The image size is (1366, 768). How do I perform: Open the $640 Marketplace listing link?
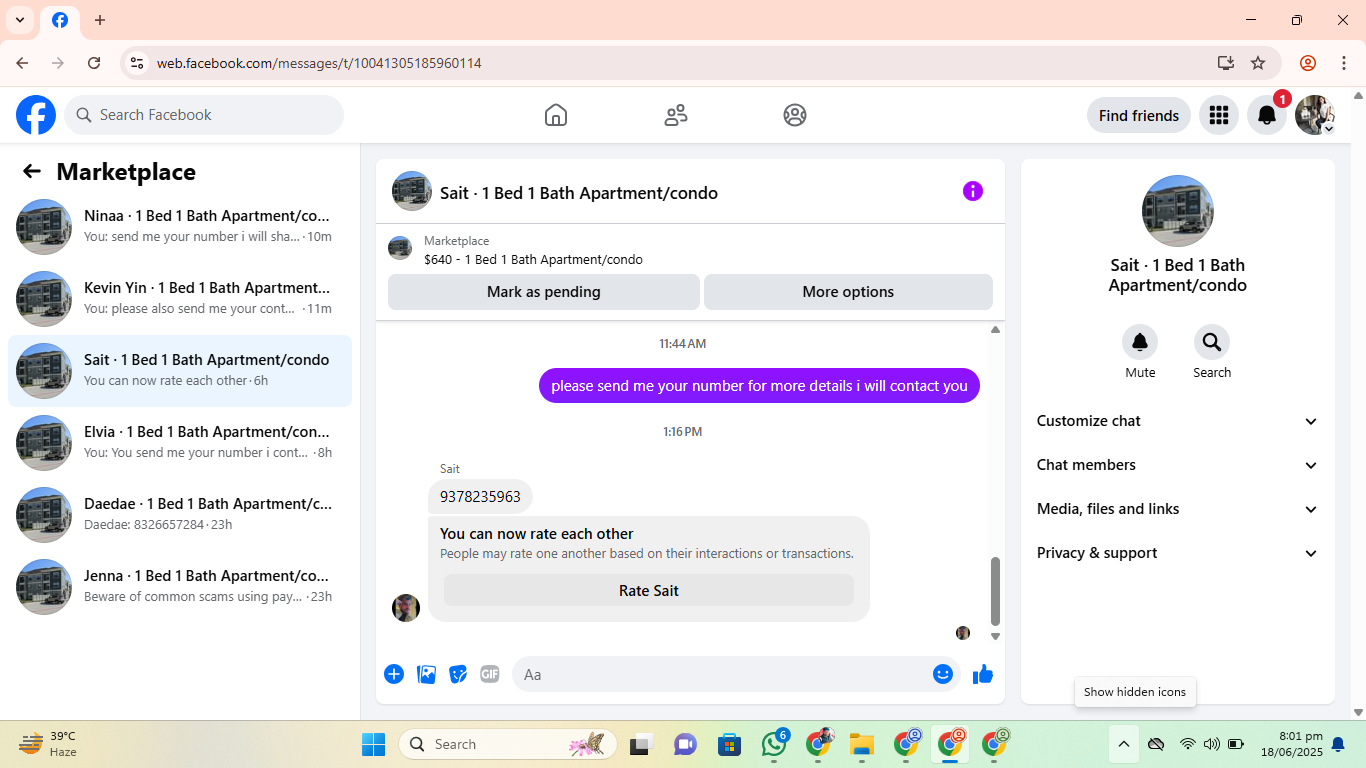pos(533,260)
